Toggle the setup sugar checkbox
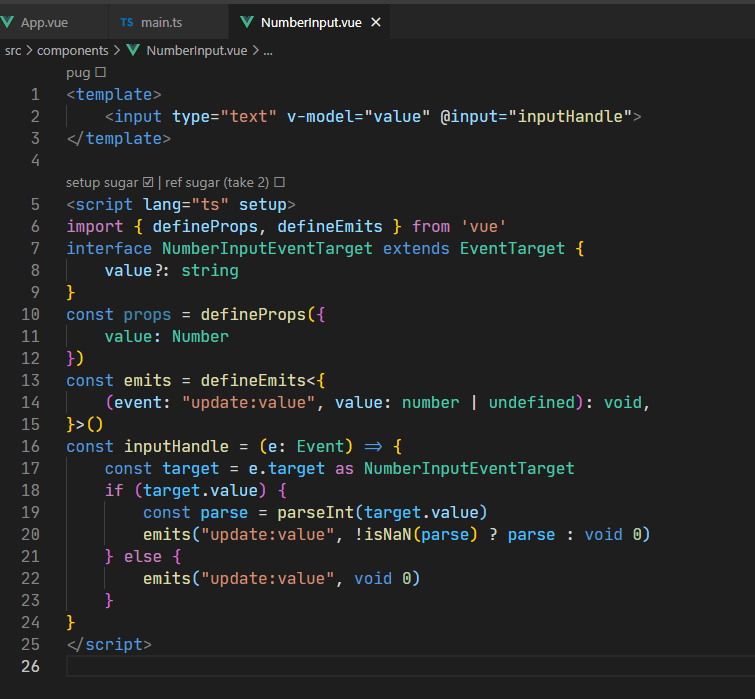755x699 pixels. [148, 182]
